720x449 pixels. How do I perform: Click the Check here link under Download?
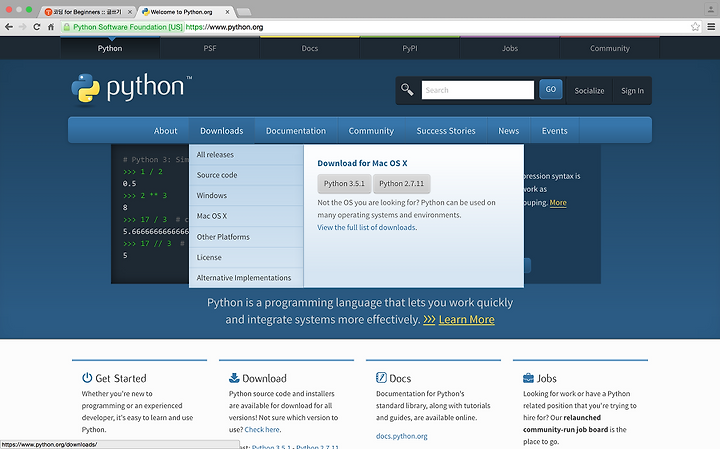[262, 430]
